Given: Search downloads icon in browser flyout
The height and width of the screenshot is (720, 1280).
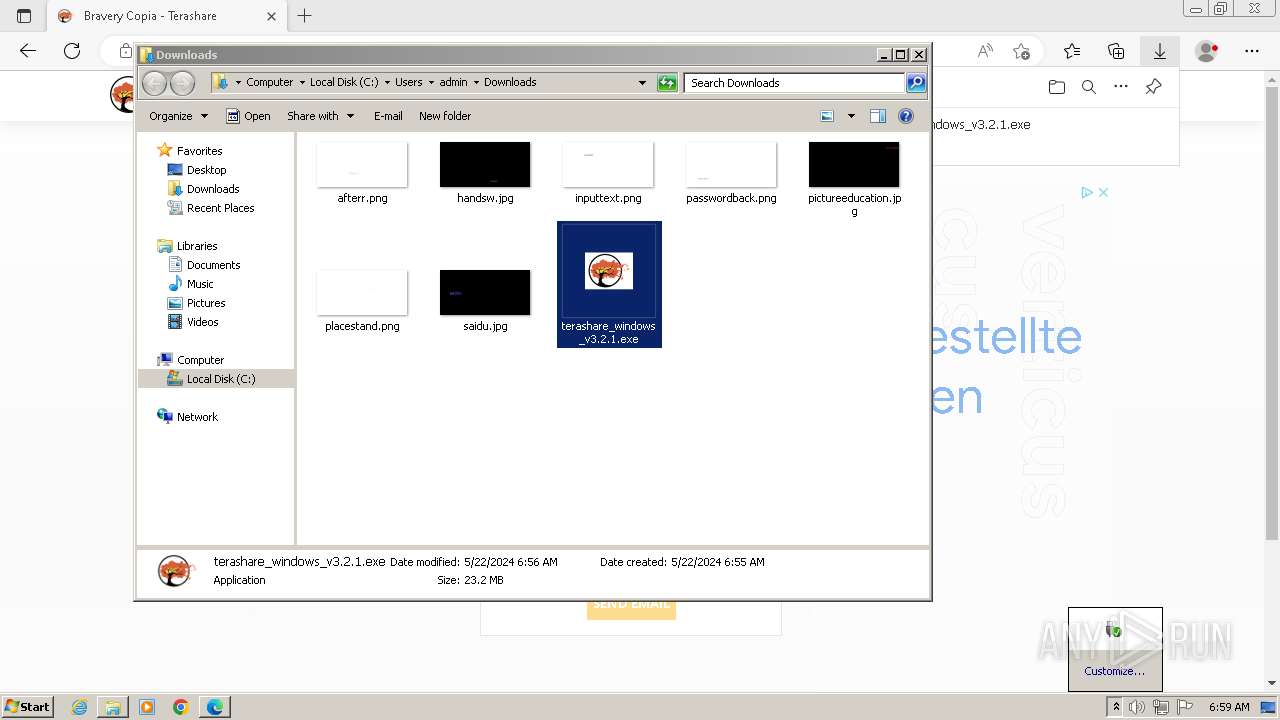Looking at the screenshot, I should 1089,87.
